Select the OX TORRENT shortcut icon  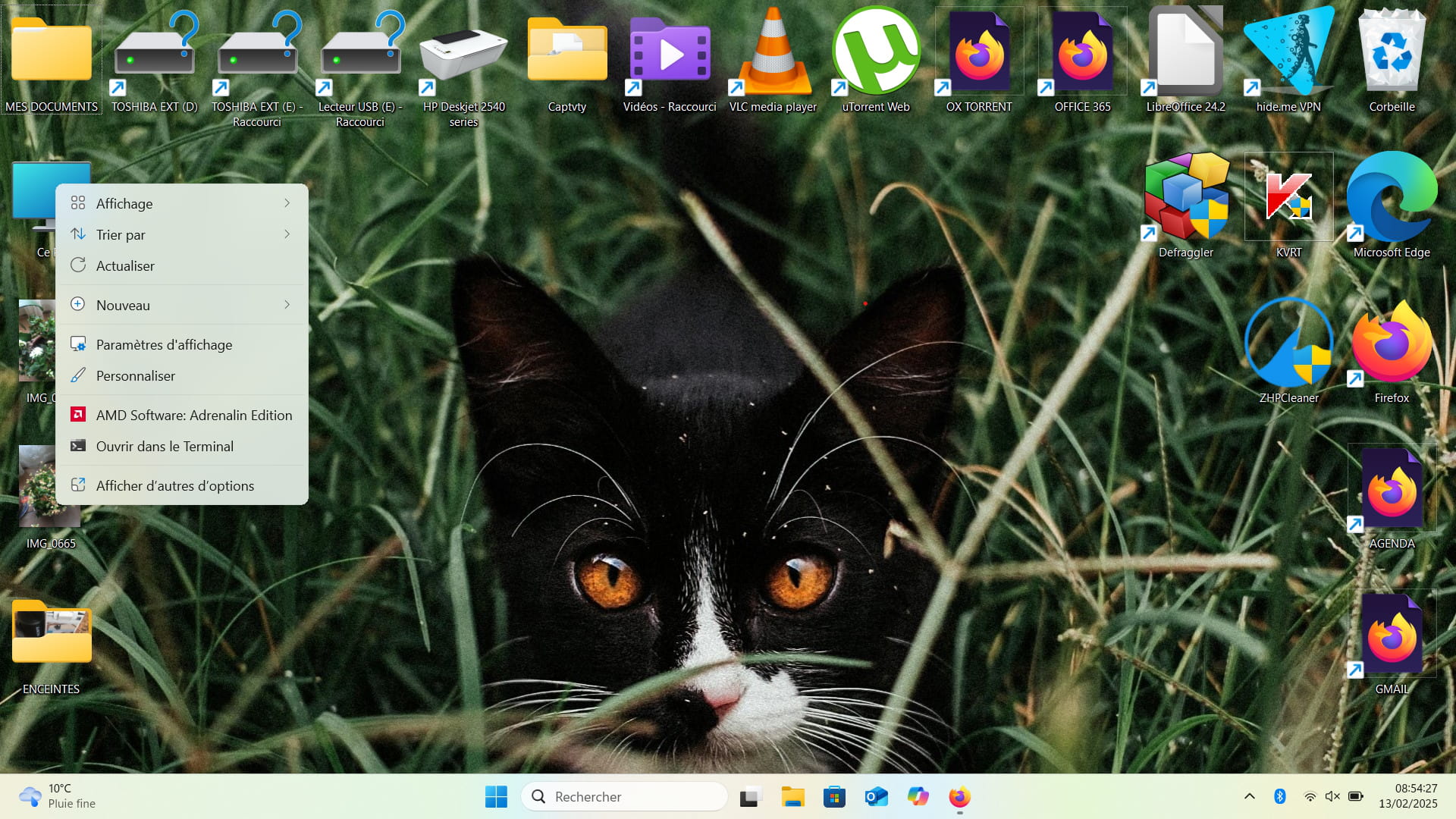coord(979,52)
